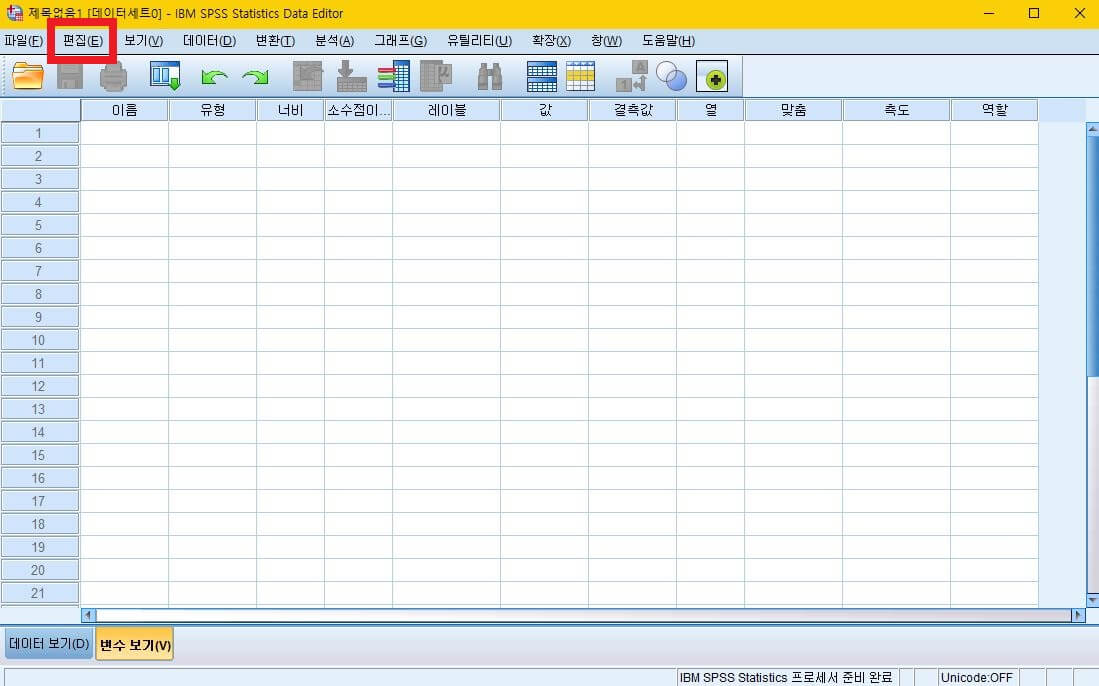This screenshot has height=686, width=1099.
Task: Click the Insert cases toolbar icon
Action: point(540,76)
